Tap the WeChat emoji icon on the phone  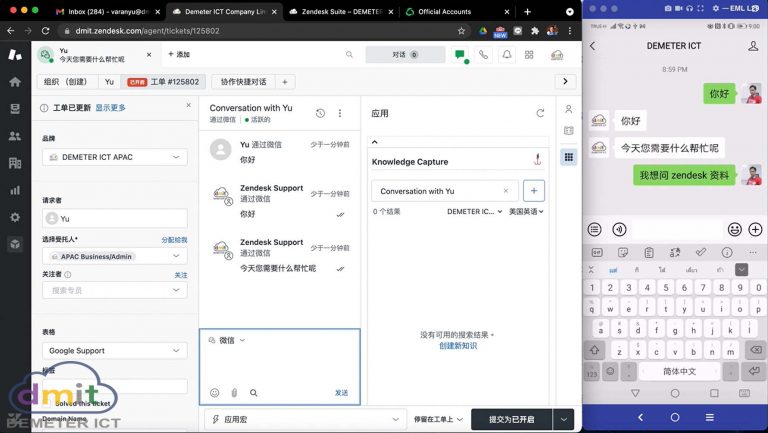(x=734, y=229)
